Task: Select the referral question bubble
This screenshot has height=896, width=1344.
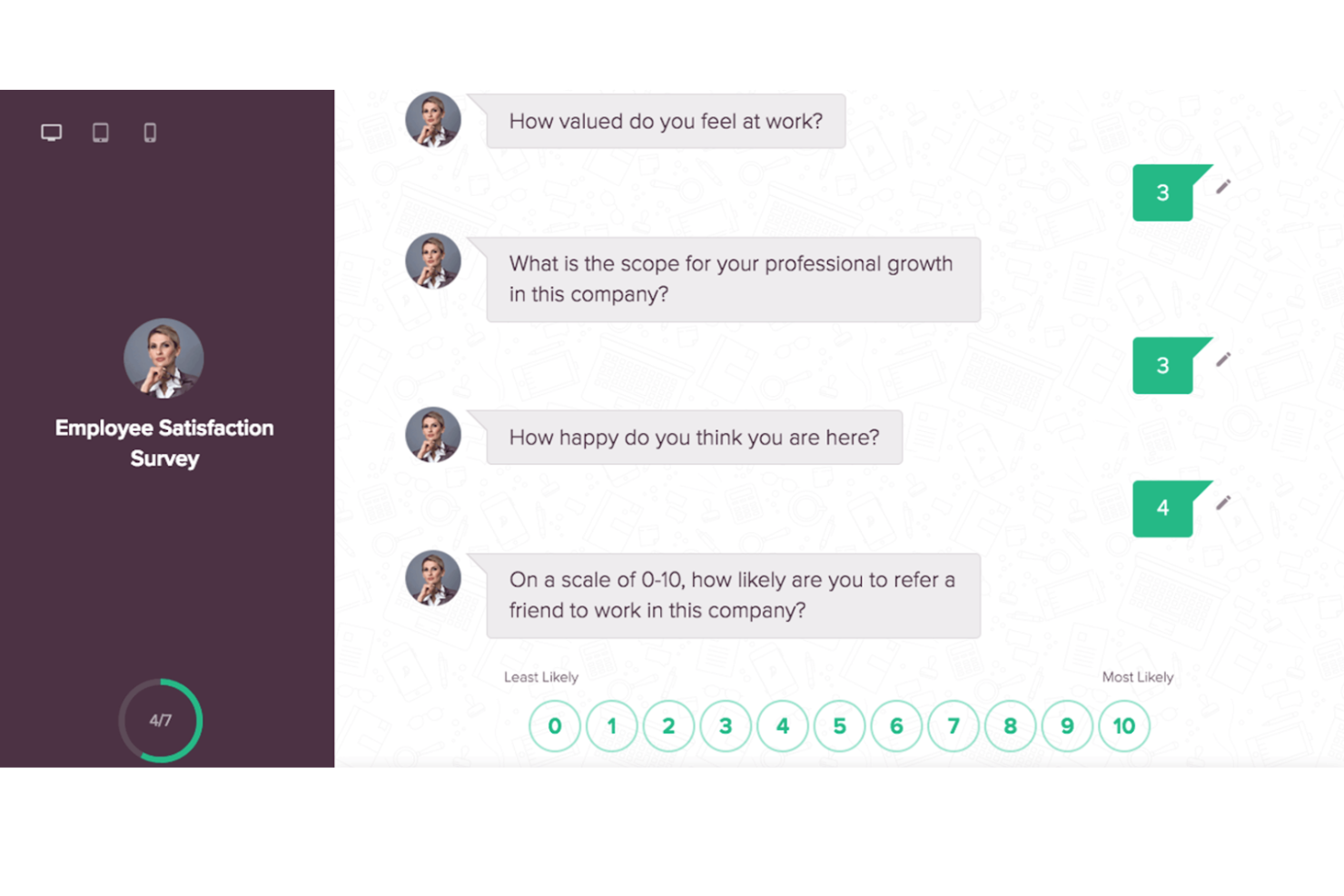Action: (x=733, y=596)
